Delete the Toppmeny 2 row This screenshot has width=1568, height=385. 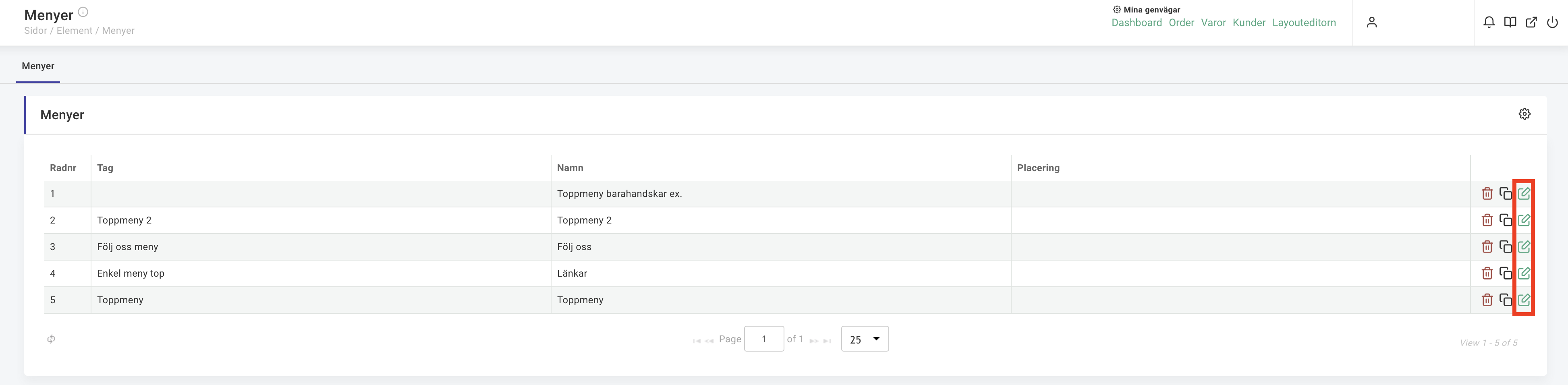(1487, 220)
